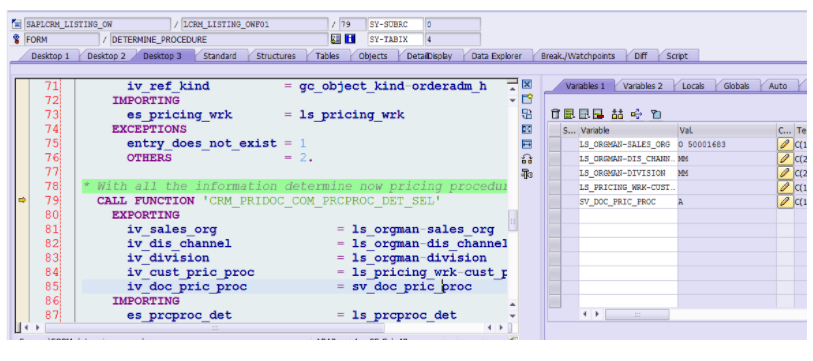Open the Variables 2 tab
The image size is (813, 361).
point(642,86)
